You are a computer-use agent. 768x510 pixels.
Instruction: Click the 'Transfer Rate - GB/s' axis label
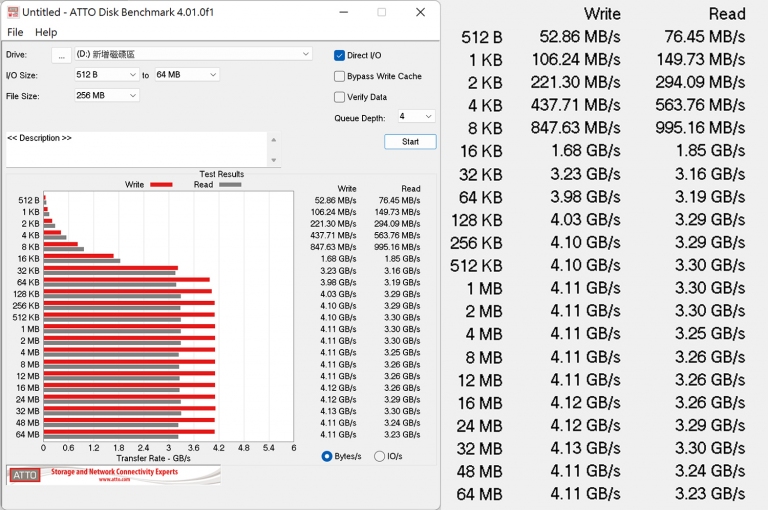click(x=153, y=459)
